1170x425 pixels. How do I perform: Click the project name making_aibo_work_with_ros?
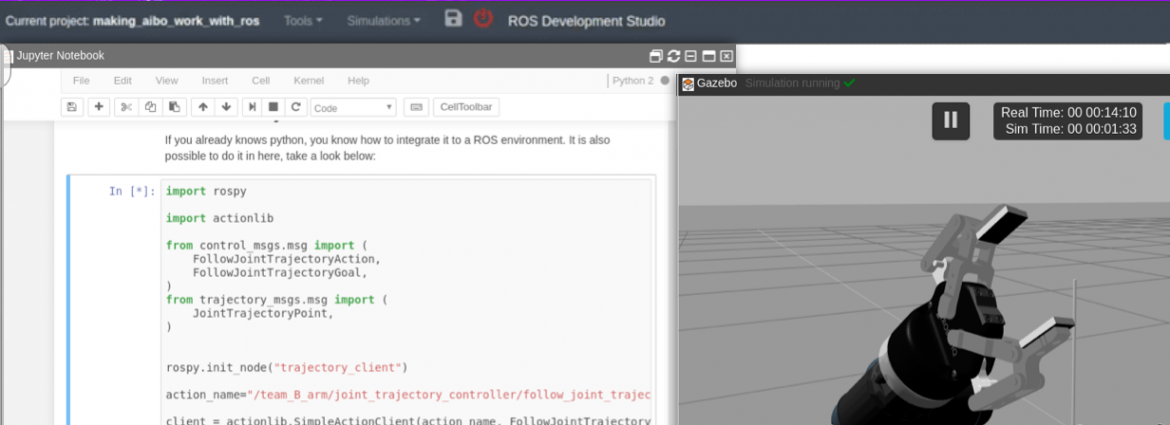coord(176,21)
